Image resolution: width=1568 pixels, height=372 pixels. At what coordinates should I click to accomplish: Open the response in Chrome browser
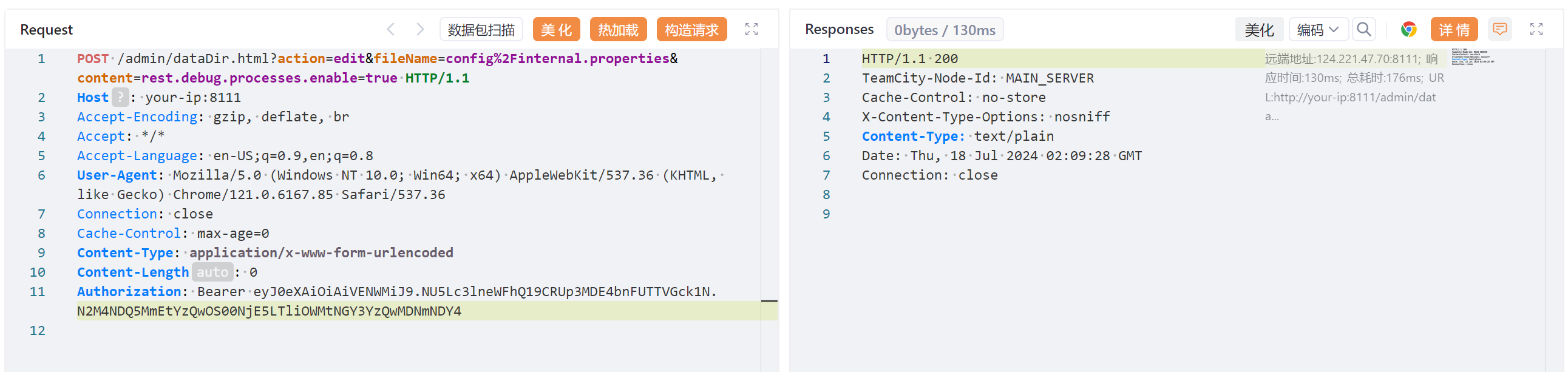coord(1408,29)
